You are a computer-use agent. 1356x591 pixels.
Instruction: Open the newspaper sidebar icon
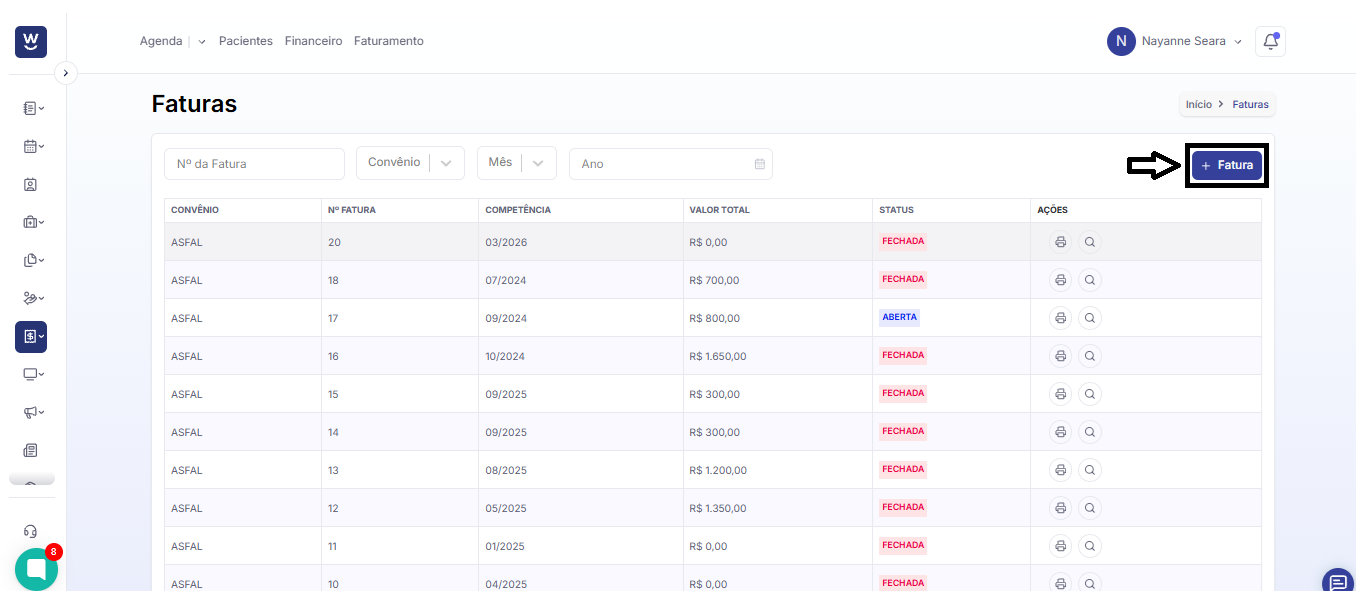(30, 450)
